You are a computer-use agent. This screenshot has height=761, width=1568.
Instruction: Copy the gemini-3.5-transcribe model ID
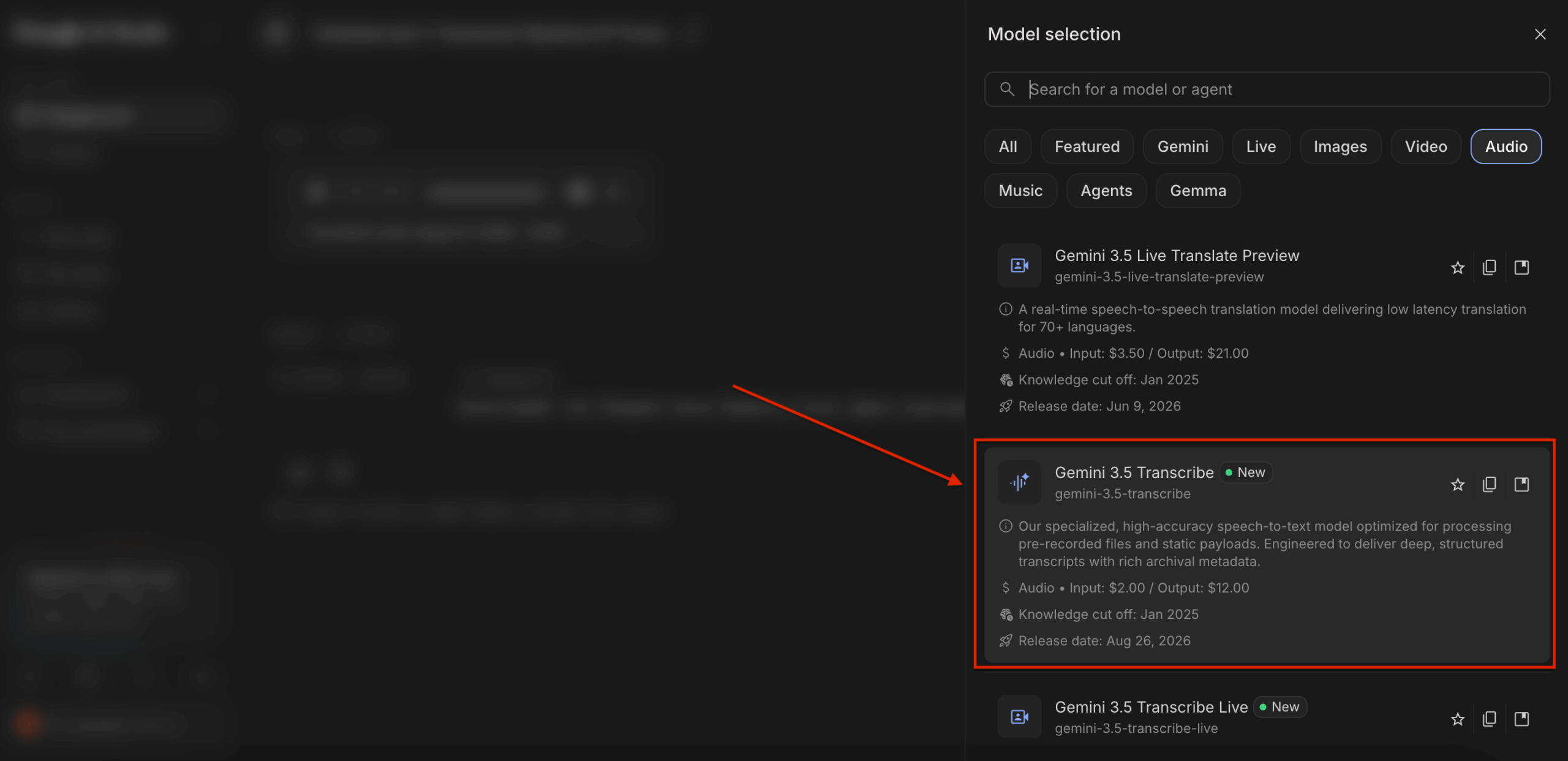[1490, 485]
